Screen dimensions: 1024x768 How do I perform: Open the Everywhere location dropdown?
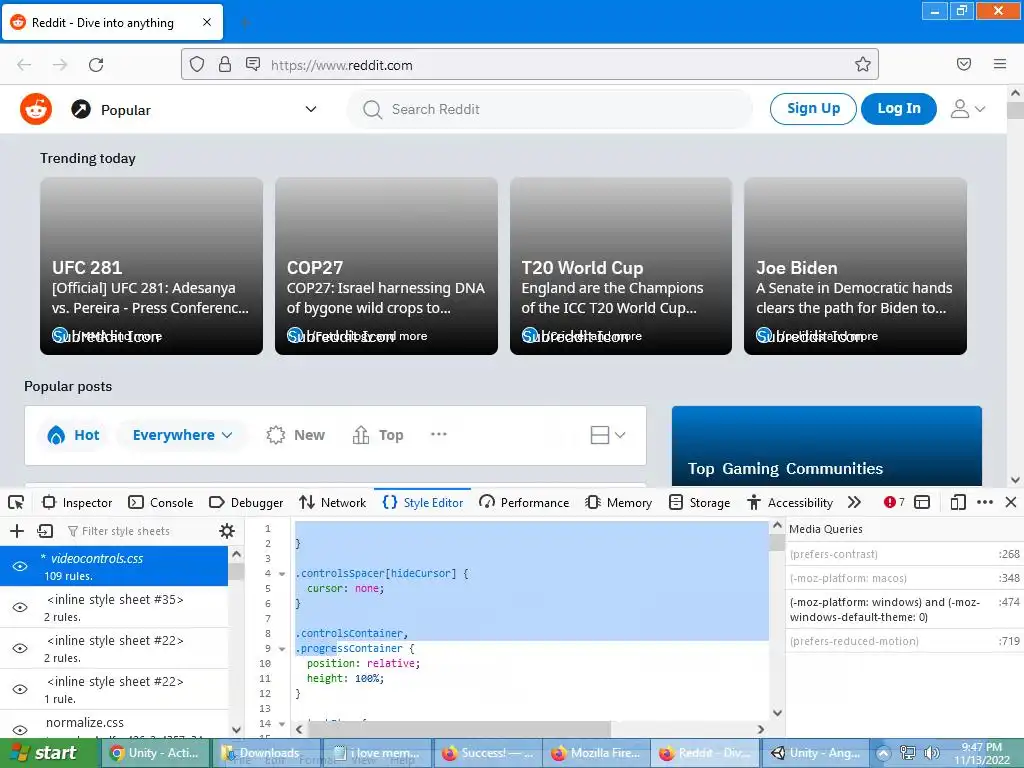[x=182, y=435]
